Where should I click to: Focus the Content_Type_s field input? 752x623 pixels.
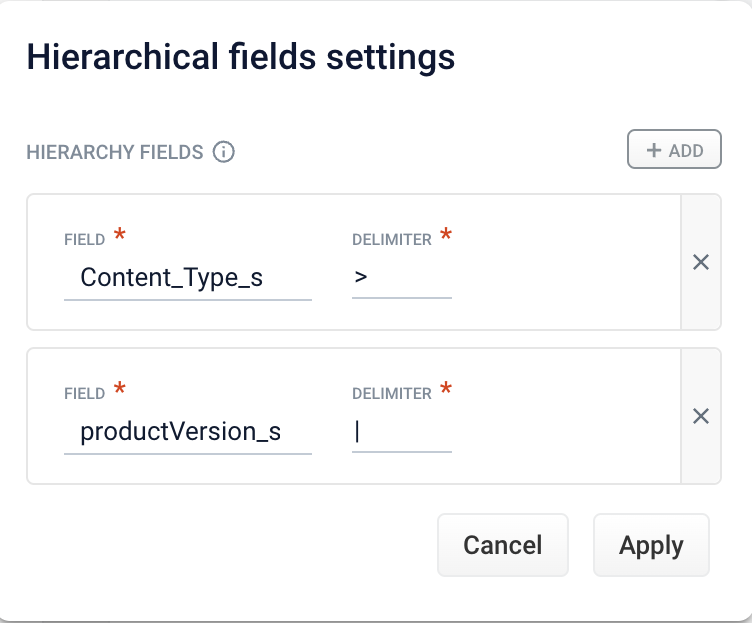pyautogui.click(x=187, y=277)
